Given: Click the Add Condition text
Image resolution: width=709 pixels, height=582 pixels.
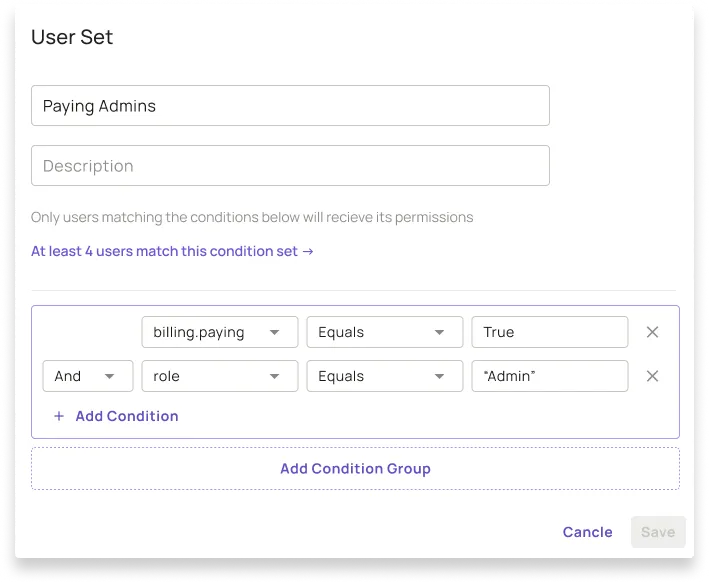Looking at the screenshot, I should pos(127,416).
